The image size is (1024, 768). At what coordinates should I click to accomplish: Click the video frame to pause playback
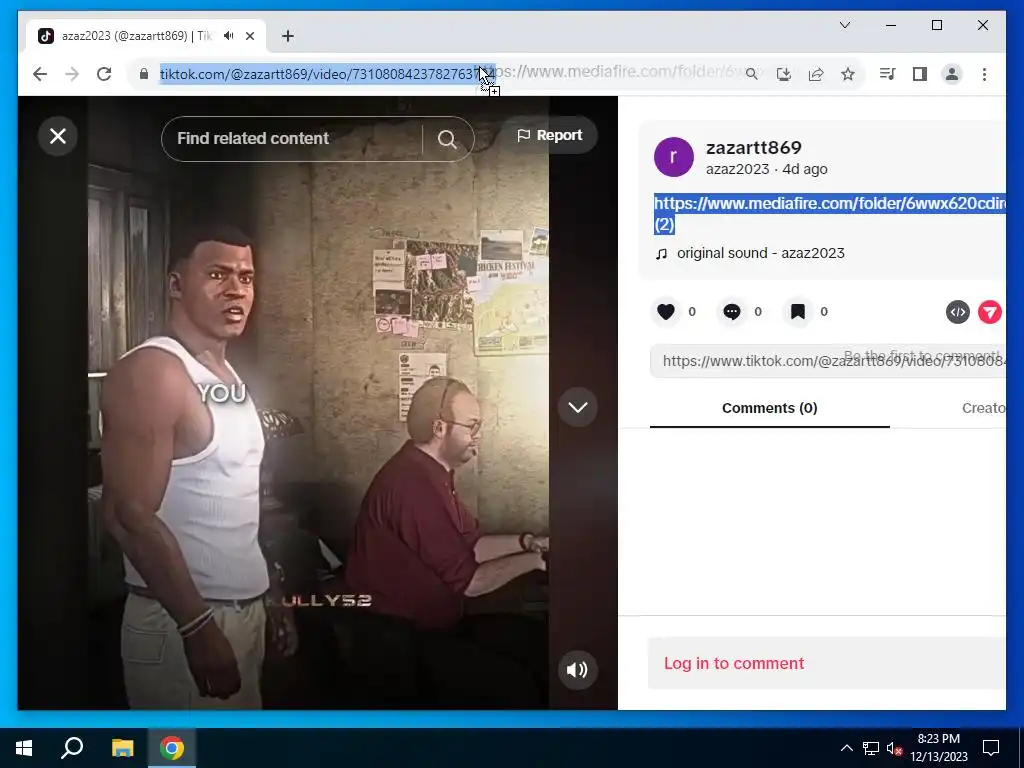tap(318, 402)
